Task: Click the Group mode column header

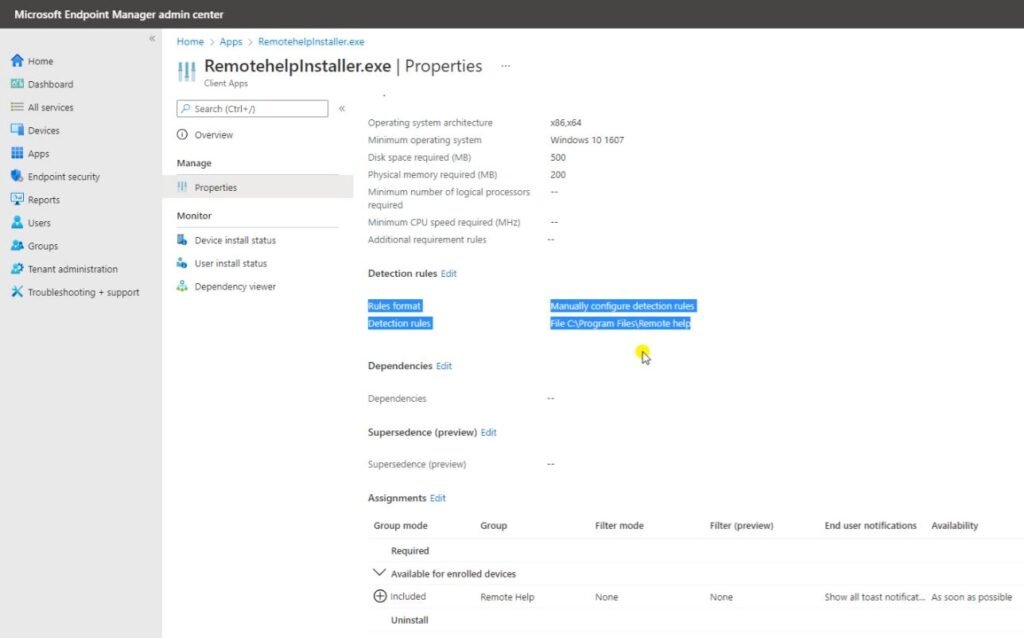Action: pos(400,526)
